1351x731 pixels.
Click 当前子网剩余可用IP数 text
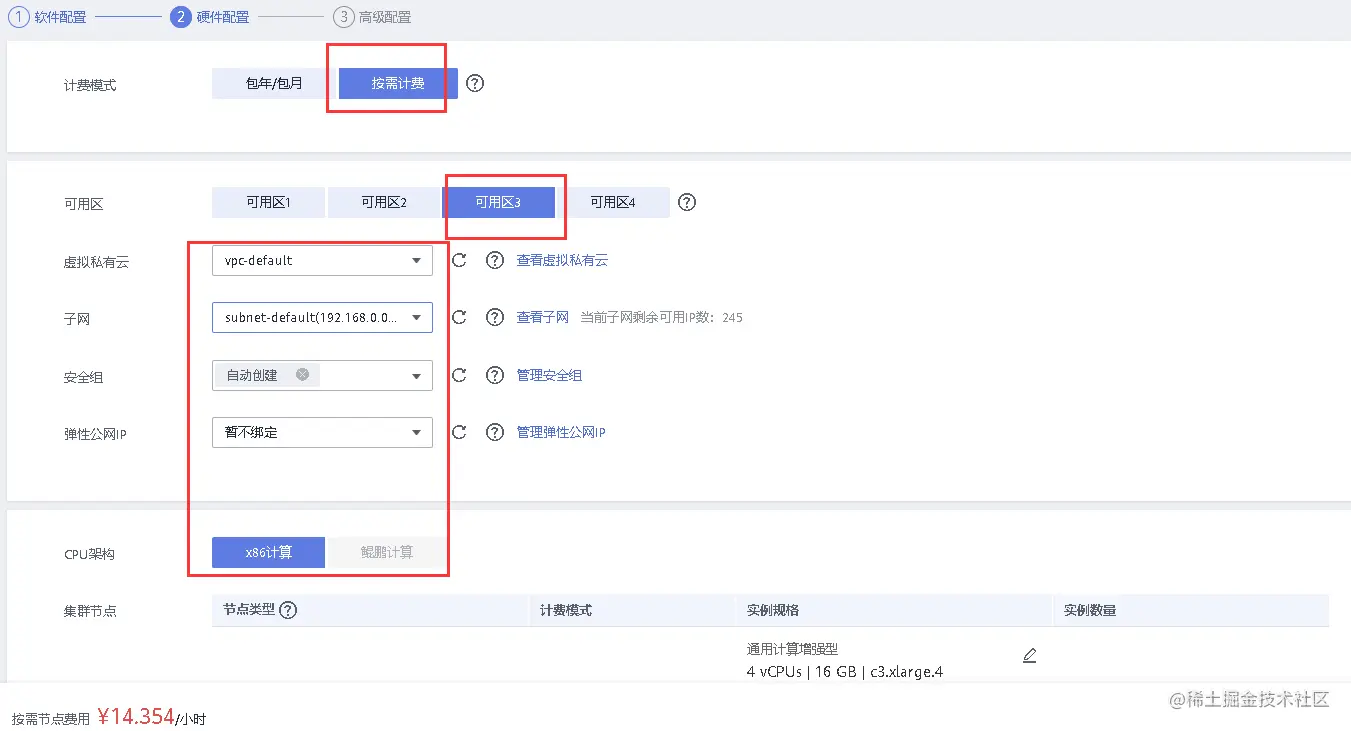click(x=662, y=317)
